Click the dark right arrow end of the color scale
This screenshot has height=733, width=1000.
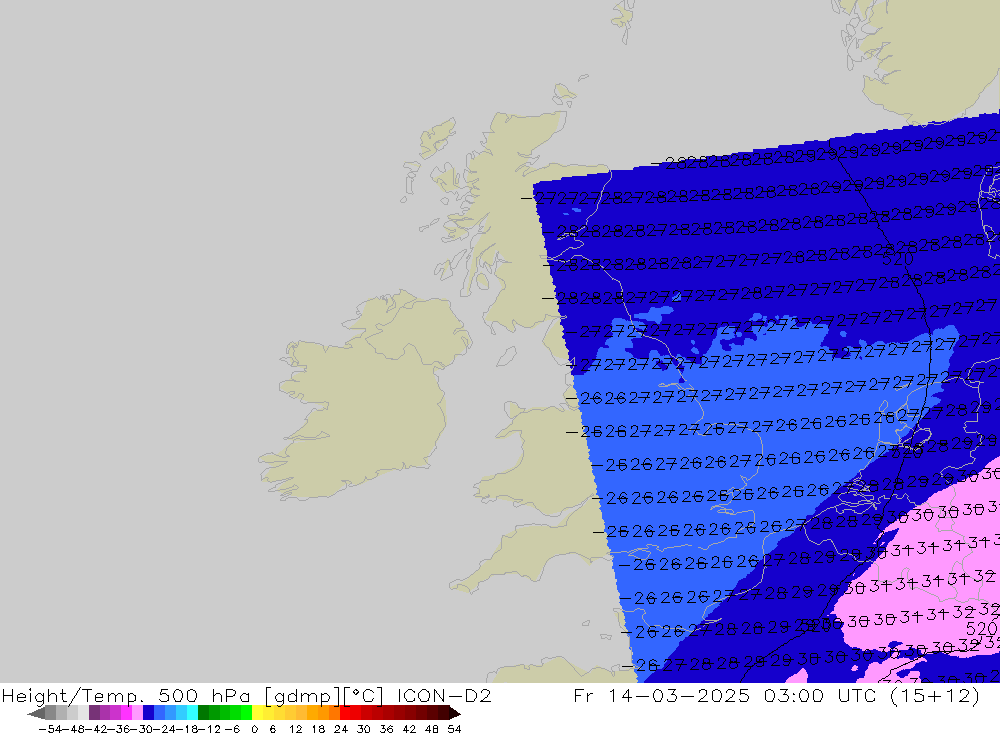coord(455,713)
